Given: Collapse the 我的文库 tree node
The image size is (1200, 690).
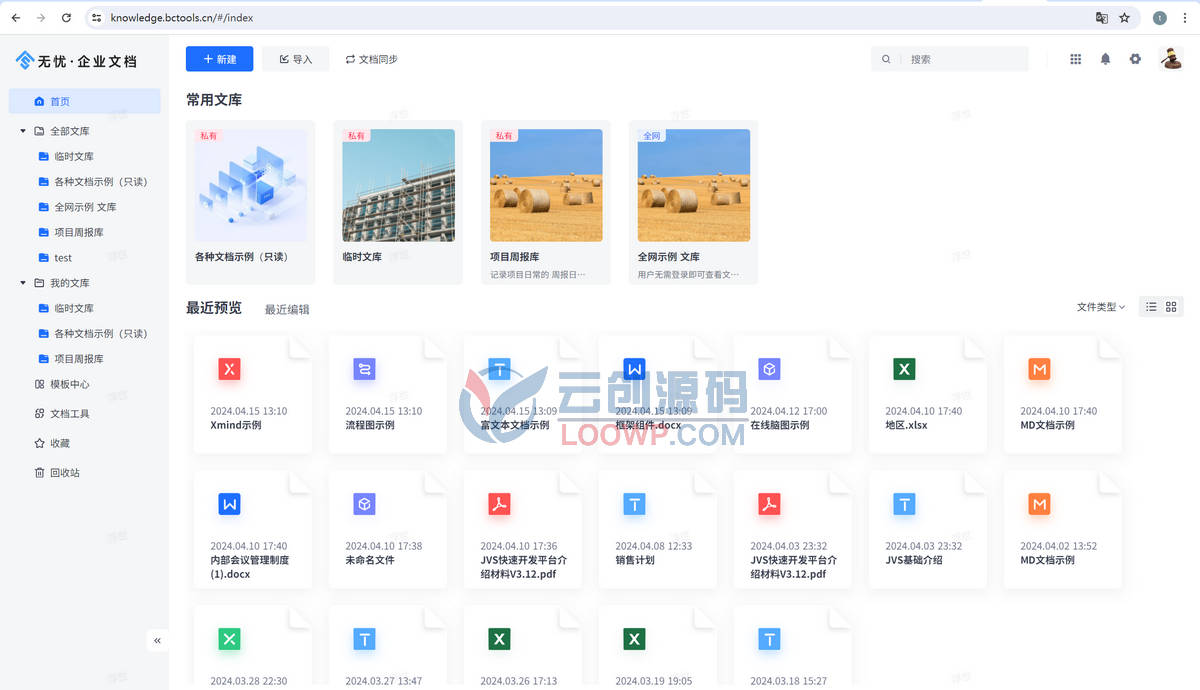Looking at the screenshot, I should click(x=23, y=283).
